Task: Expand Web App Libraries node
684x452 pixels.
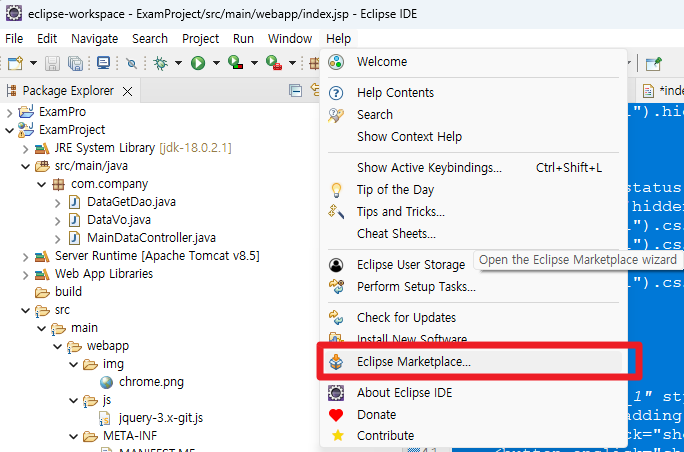Action: coord(26,274)
